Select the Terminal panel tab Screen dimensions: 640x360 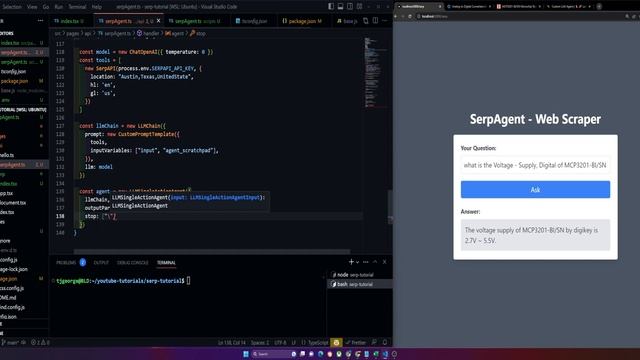click(x=166, y=262)
